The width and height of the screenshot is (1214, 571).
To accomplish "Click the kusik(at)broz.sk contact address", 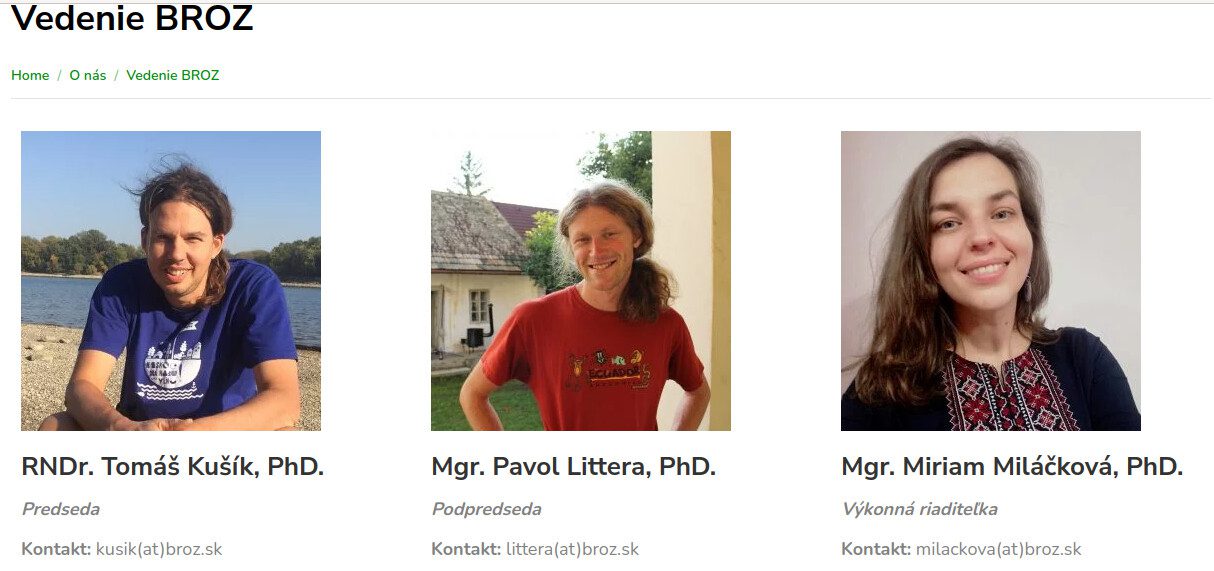I will [x=159, y=549].
